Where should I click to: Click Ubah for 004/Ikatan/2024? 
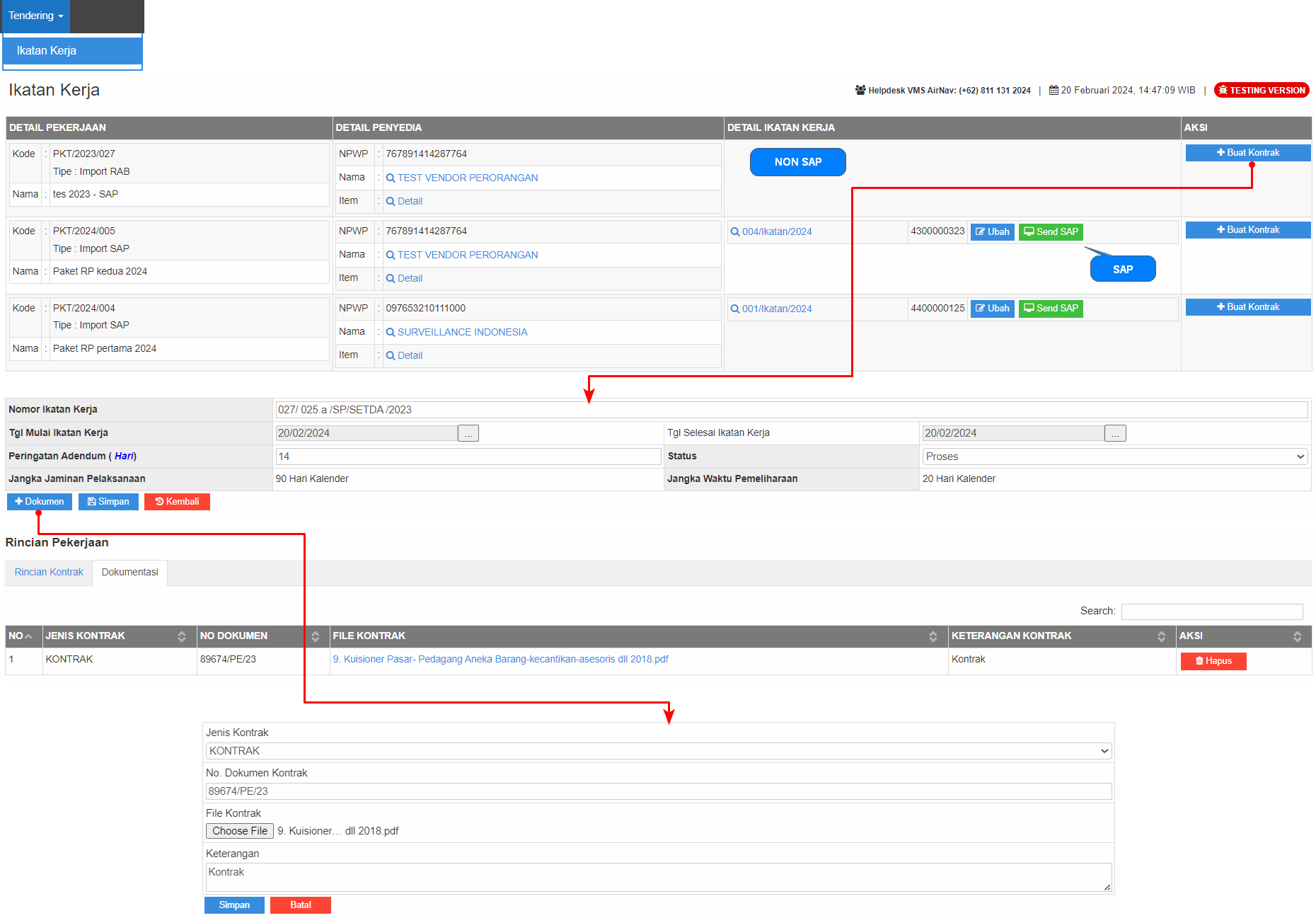[x=992, y=232]
